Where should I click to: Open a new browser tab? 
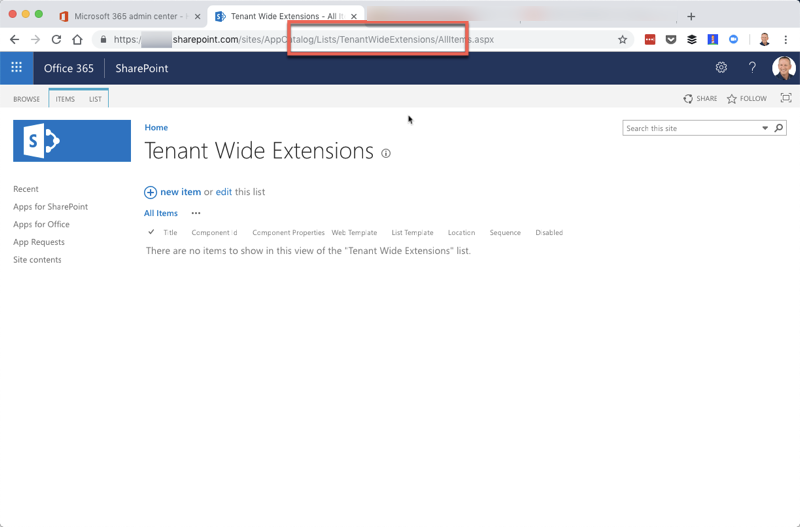[691, 16]
